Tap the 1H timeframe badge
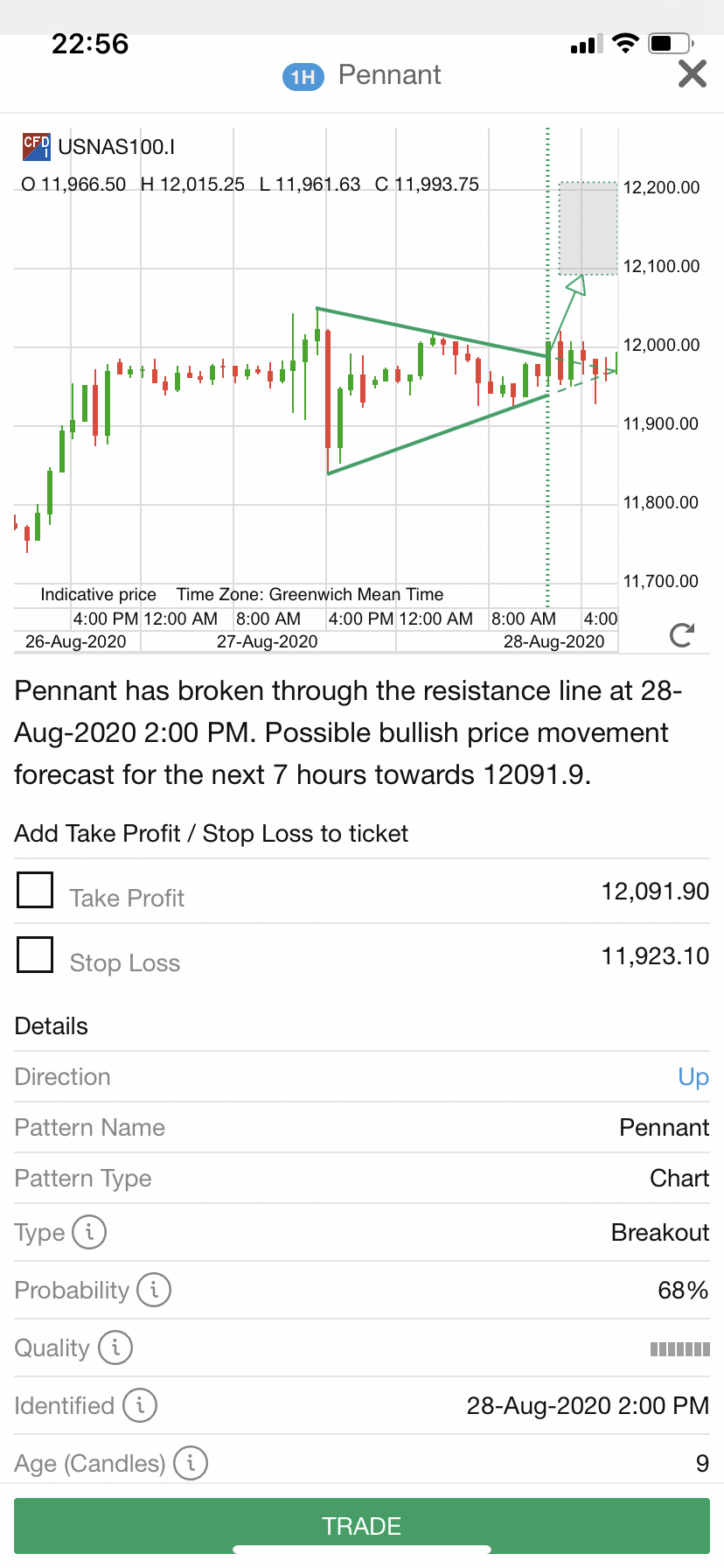The width and height of the screenshot is (724, 1568). click(x=303, y=77)
